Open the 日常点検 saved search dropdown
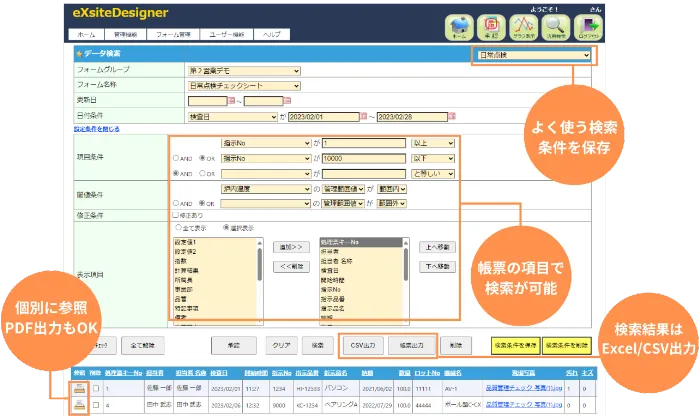The image size is (699, 418). click(x=534, y=56)
